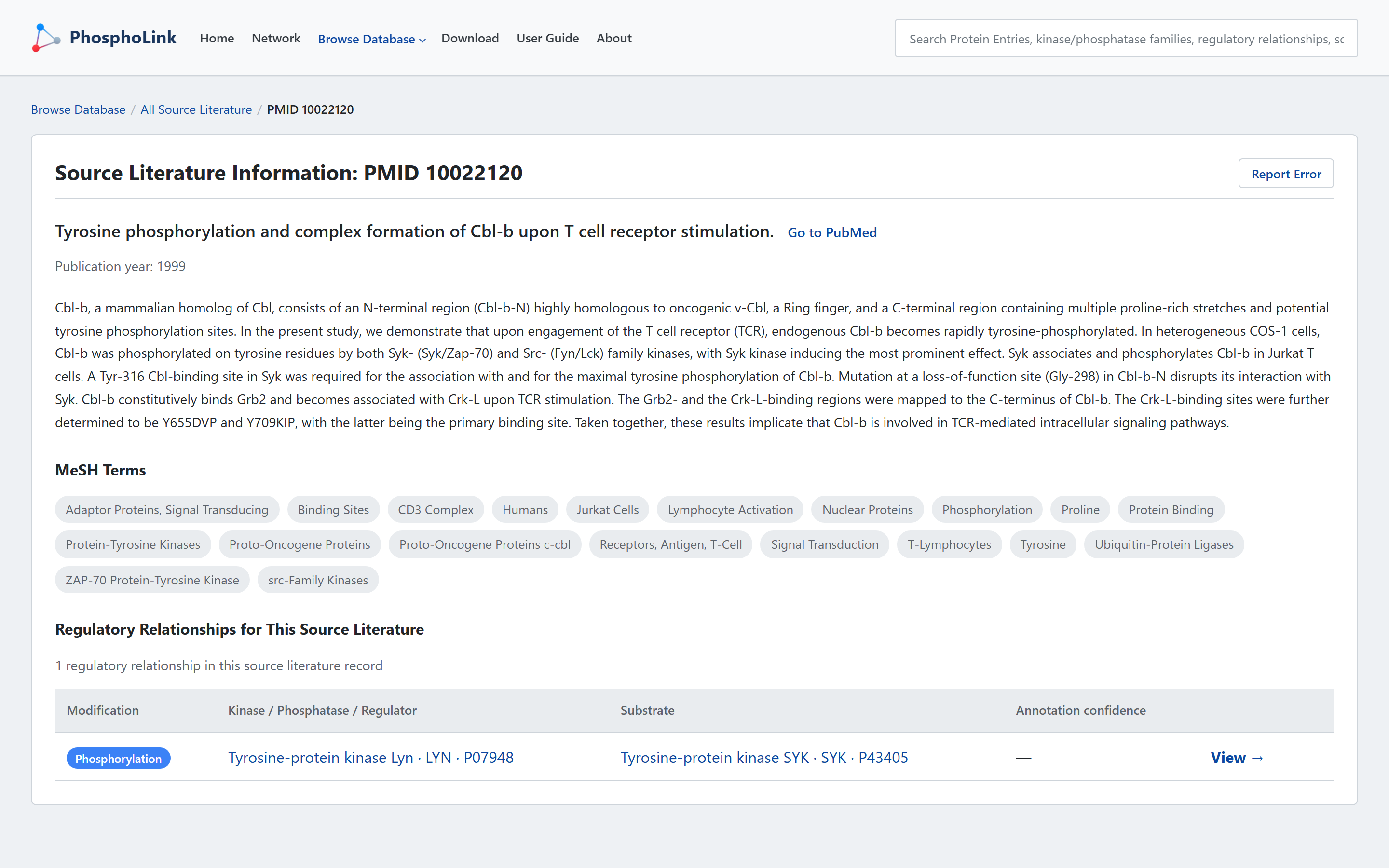Image resolution: width=1389 pixels, height=868 pixels.
Task: Click the 'Proto-Oncogene Proteins' MeSH tag
Action: point(300,544)
